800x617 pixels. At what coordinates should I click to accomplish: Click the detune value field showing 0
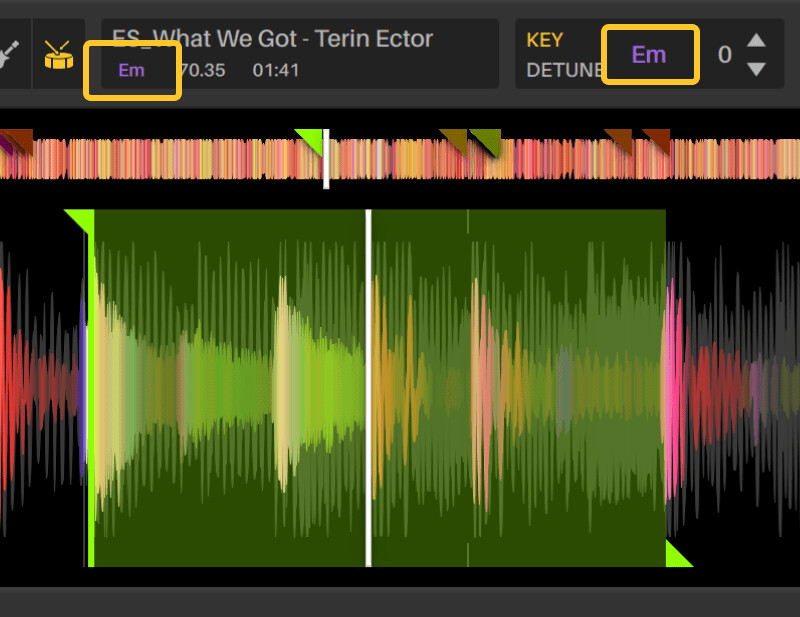[724, 55]
